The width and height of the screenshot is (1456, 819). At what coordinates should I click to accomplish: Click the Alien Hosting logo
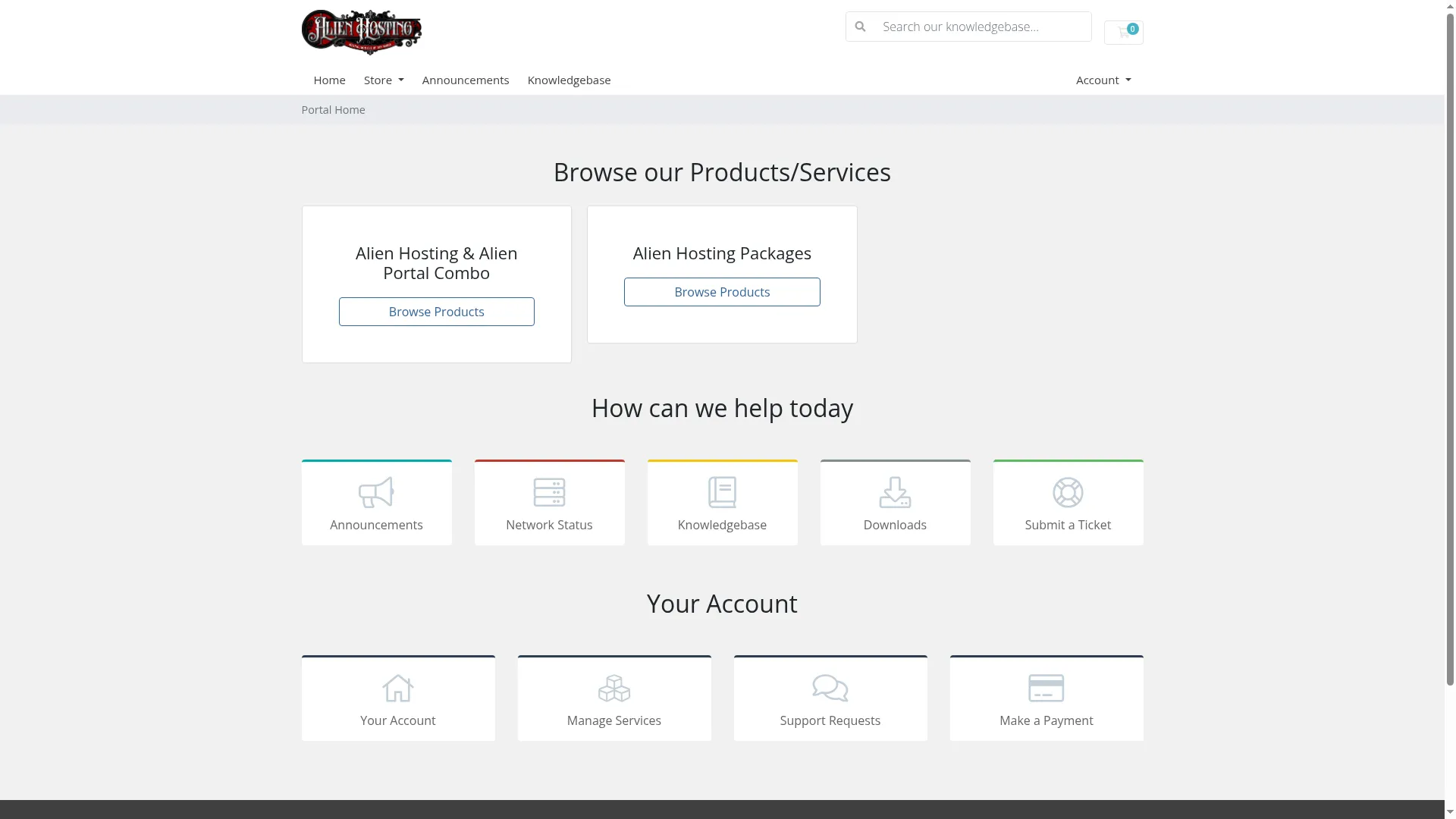(361, 32)
